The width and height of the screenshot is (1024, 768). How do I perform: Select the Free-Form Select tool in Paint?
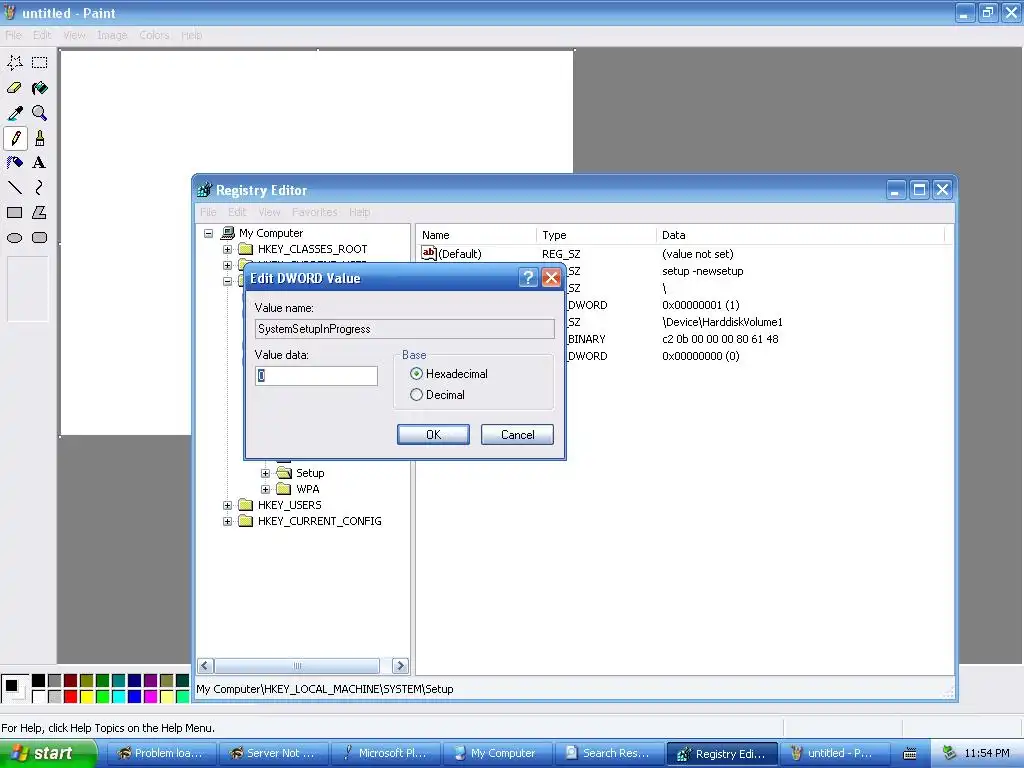coord(15,63)
